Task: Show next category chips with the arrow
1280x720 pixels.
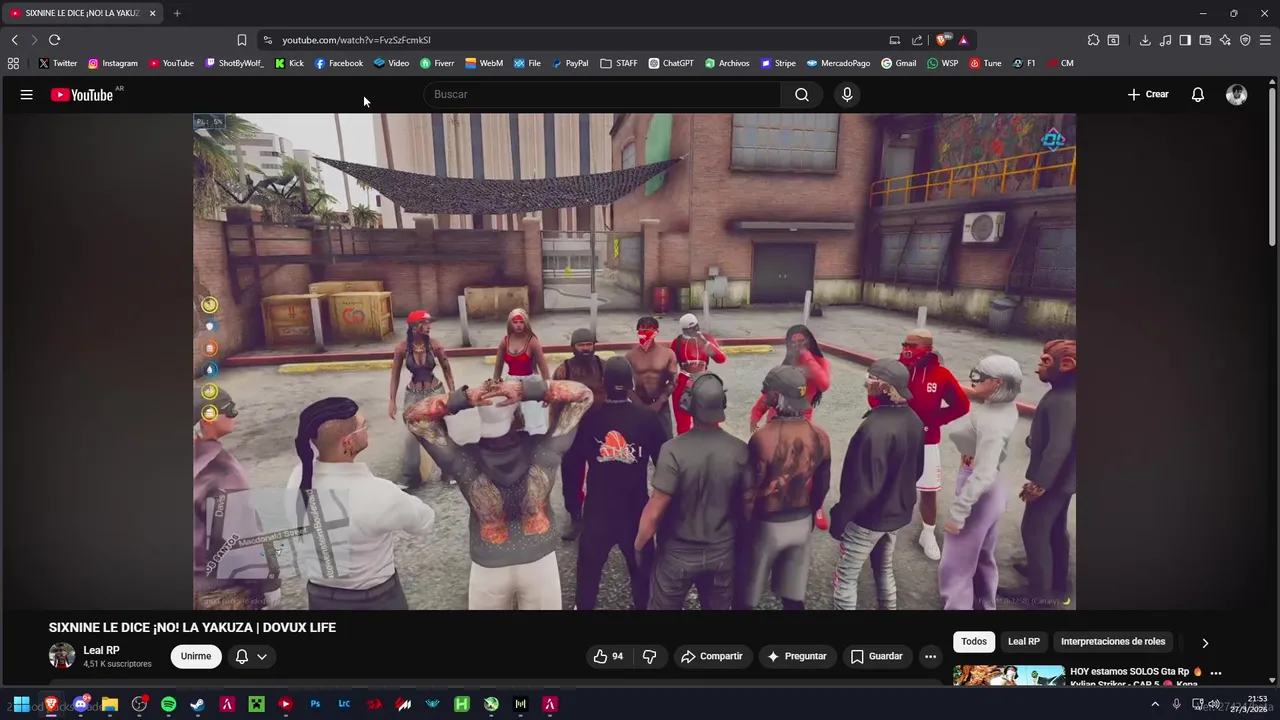Action: 1205,643
